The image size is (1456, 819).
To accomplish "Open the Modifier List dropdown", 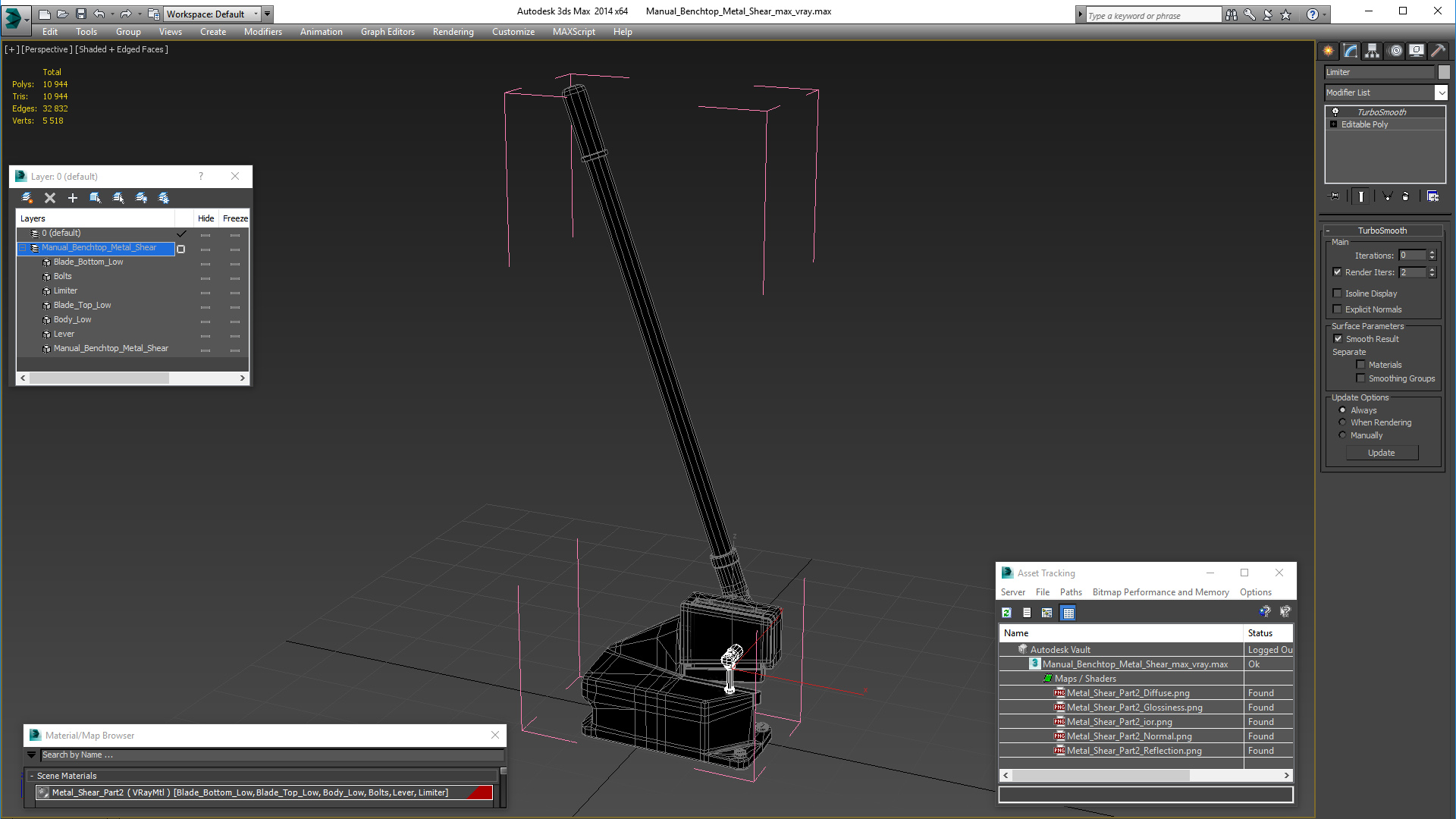I will 1441,93.
